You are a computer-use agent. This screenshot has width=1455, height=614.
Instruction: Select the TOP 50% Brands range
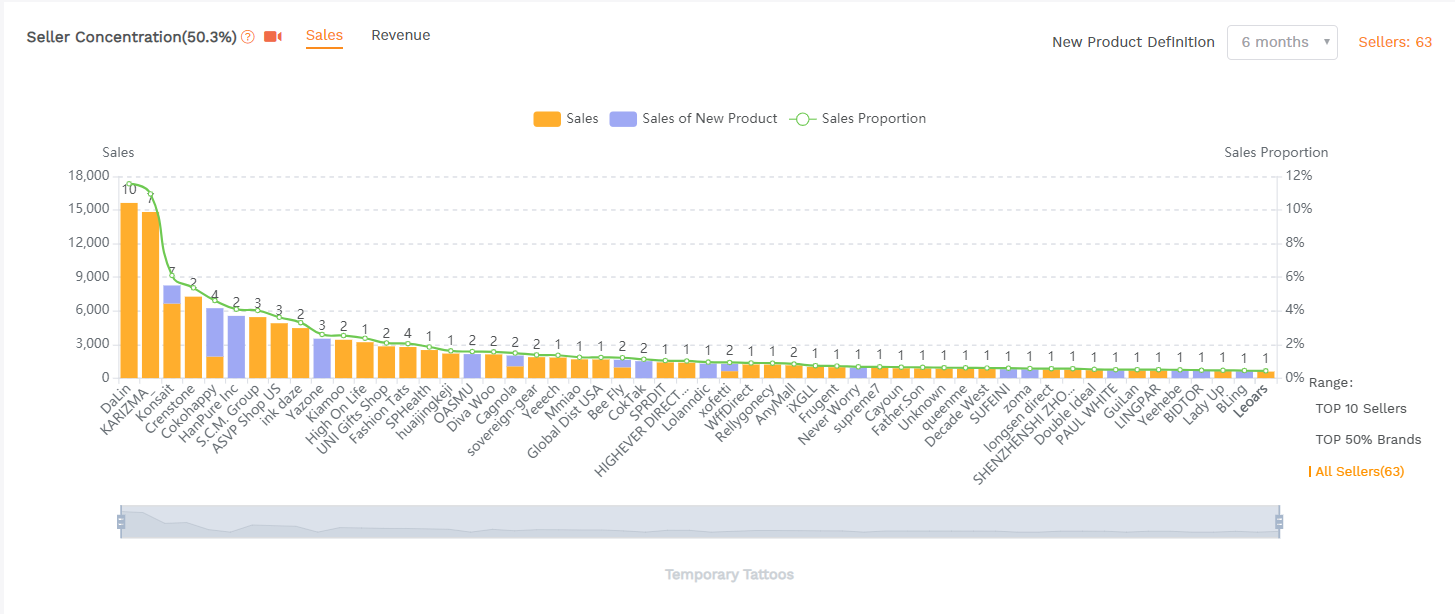point(1367,440)
